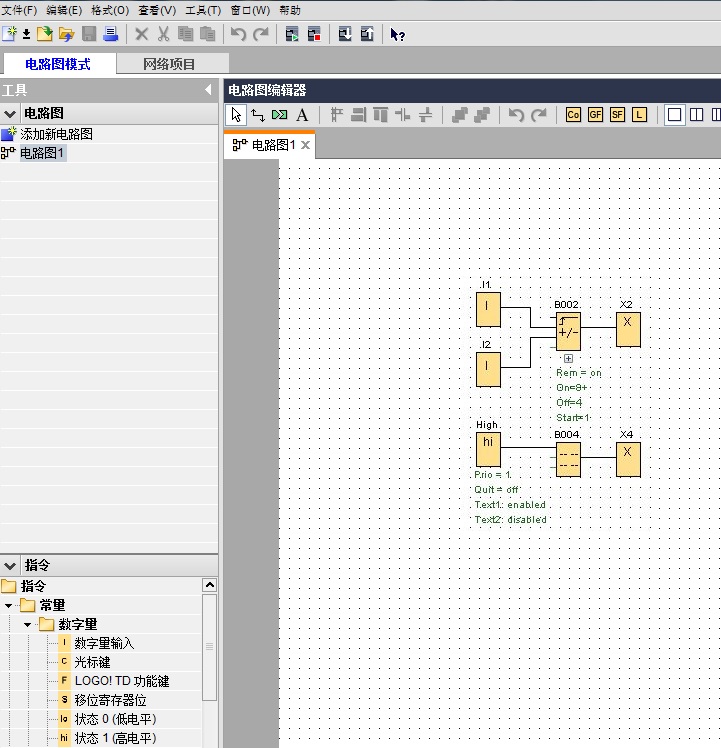Click the align top editor icon
Image resolution: width=721 pixels, height=748 pixels.
click(381, 115)
